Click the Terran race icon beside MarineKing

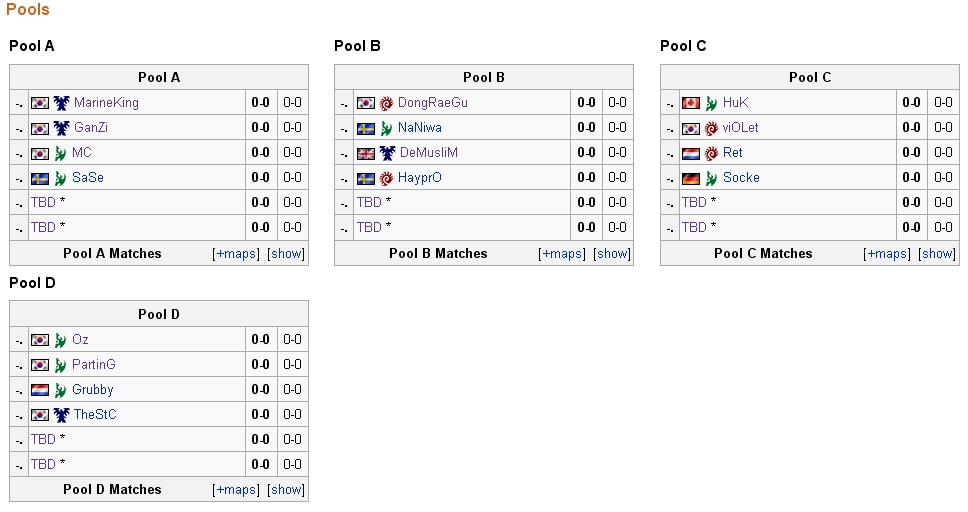click(61, 103)
